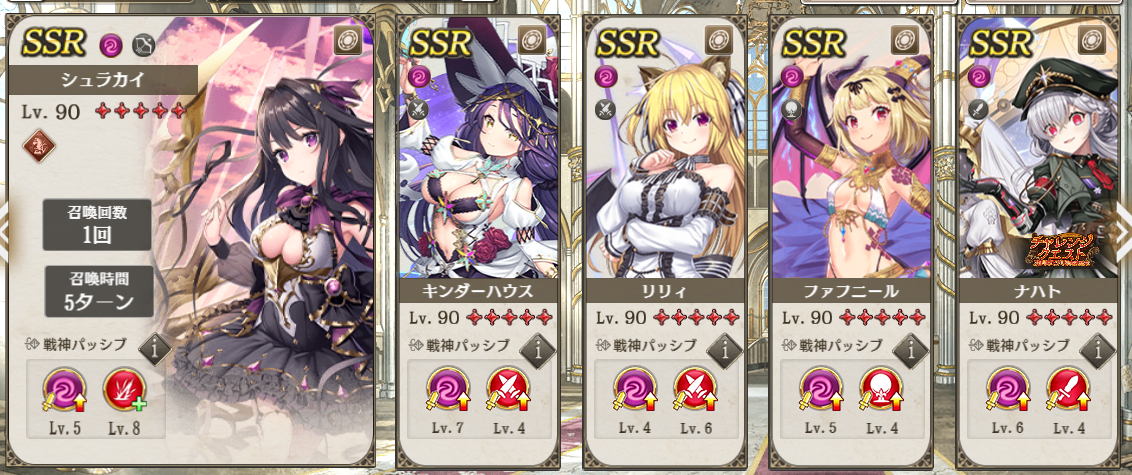This screenshot has width=1132, height=475.
Task: Click the 召喚回数 1回 summon count box
Action: [97, 225]
